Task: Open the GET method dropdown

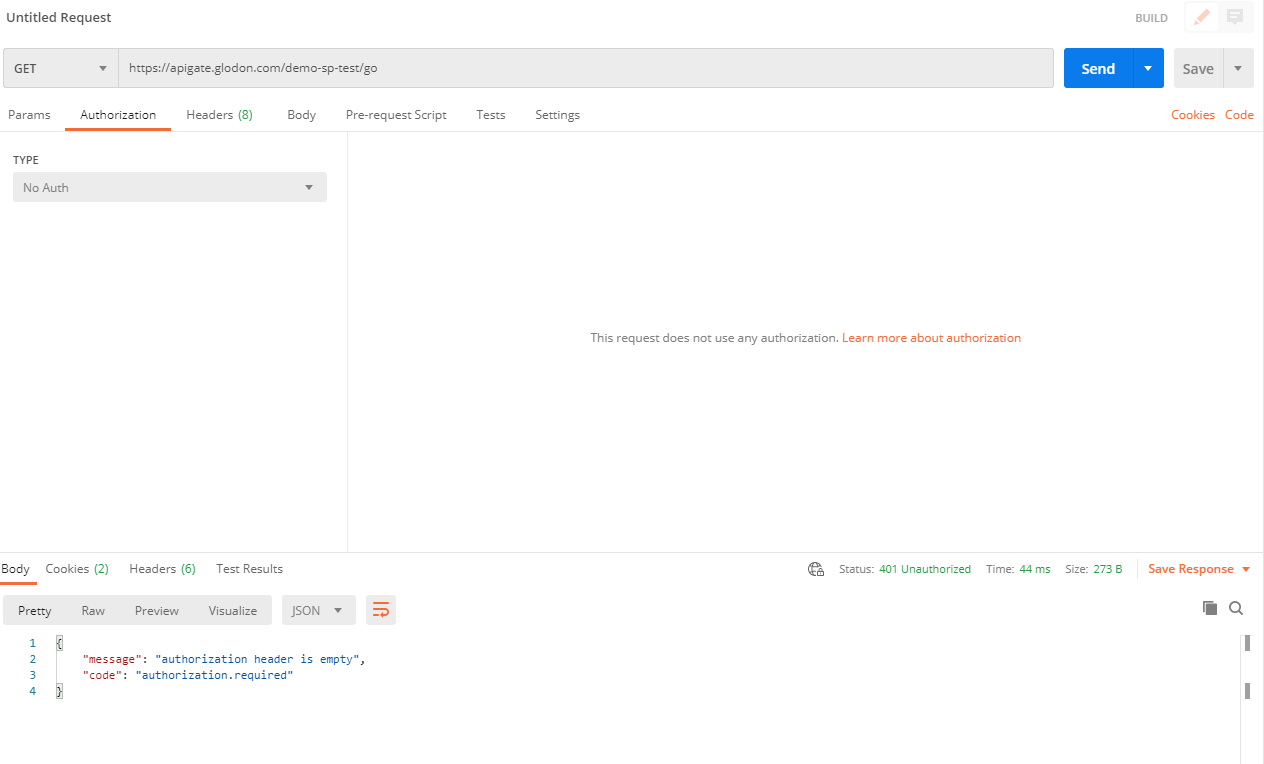Action: (x=60, y=68)
